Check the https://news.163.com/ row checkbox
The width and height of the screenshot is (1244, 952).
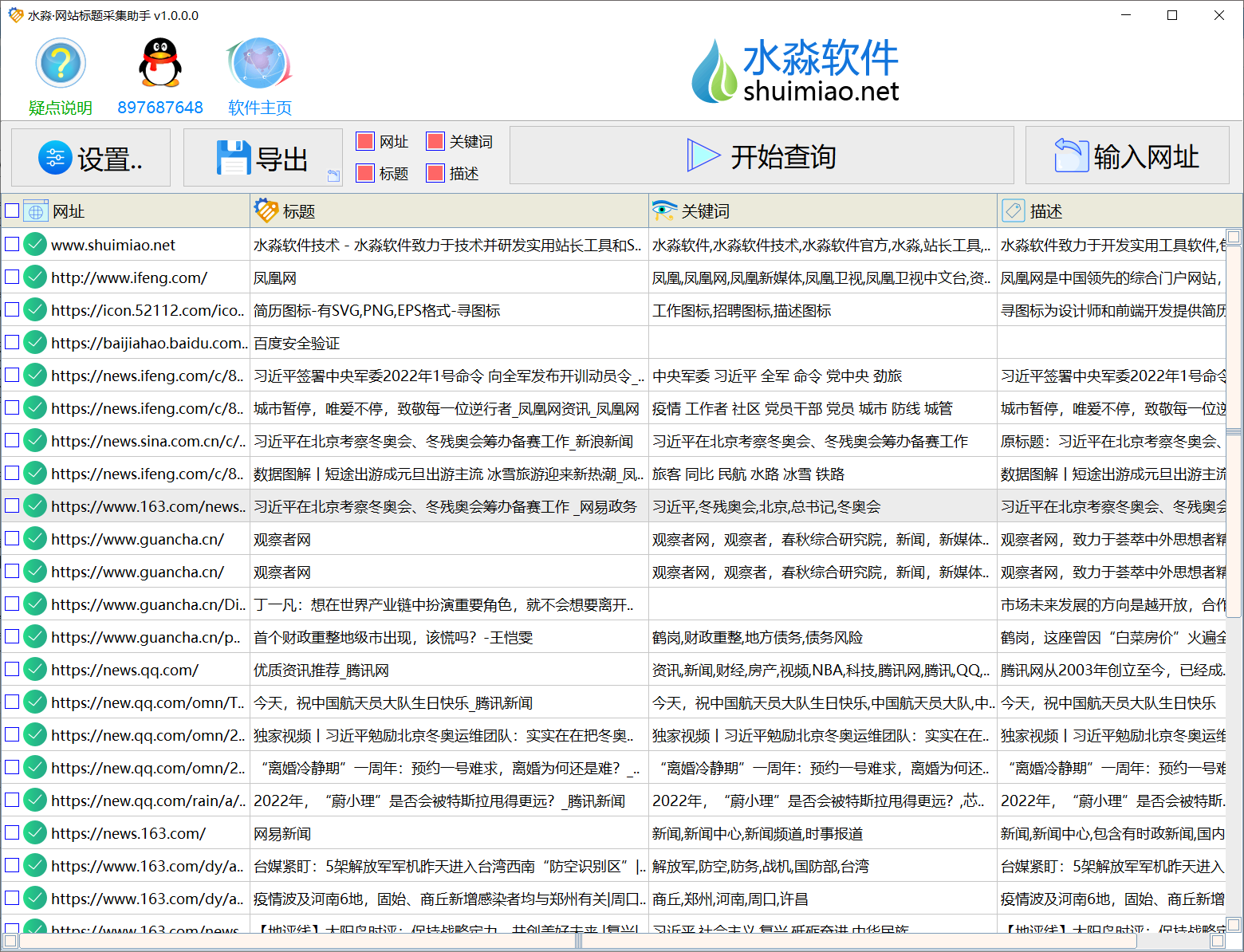(x=12, y=832)
